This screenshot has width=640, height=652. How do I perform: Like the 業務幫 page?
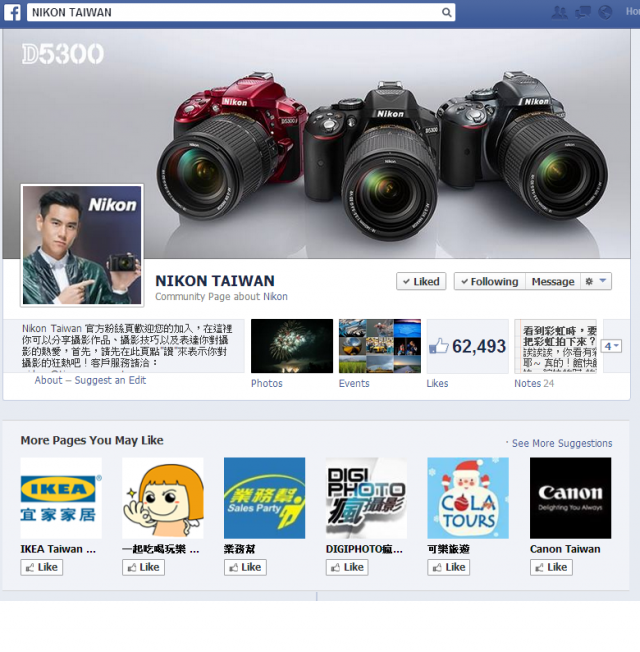pos(245,568)
